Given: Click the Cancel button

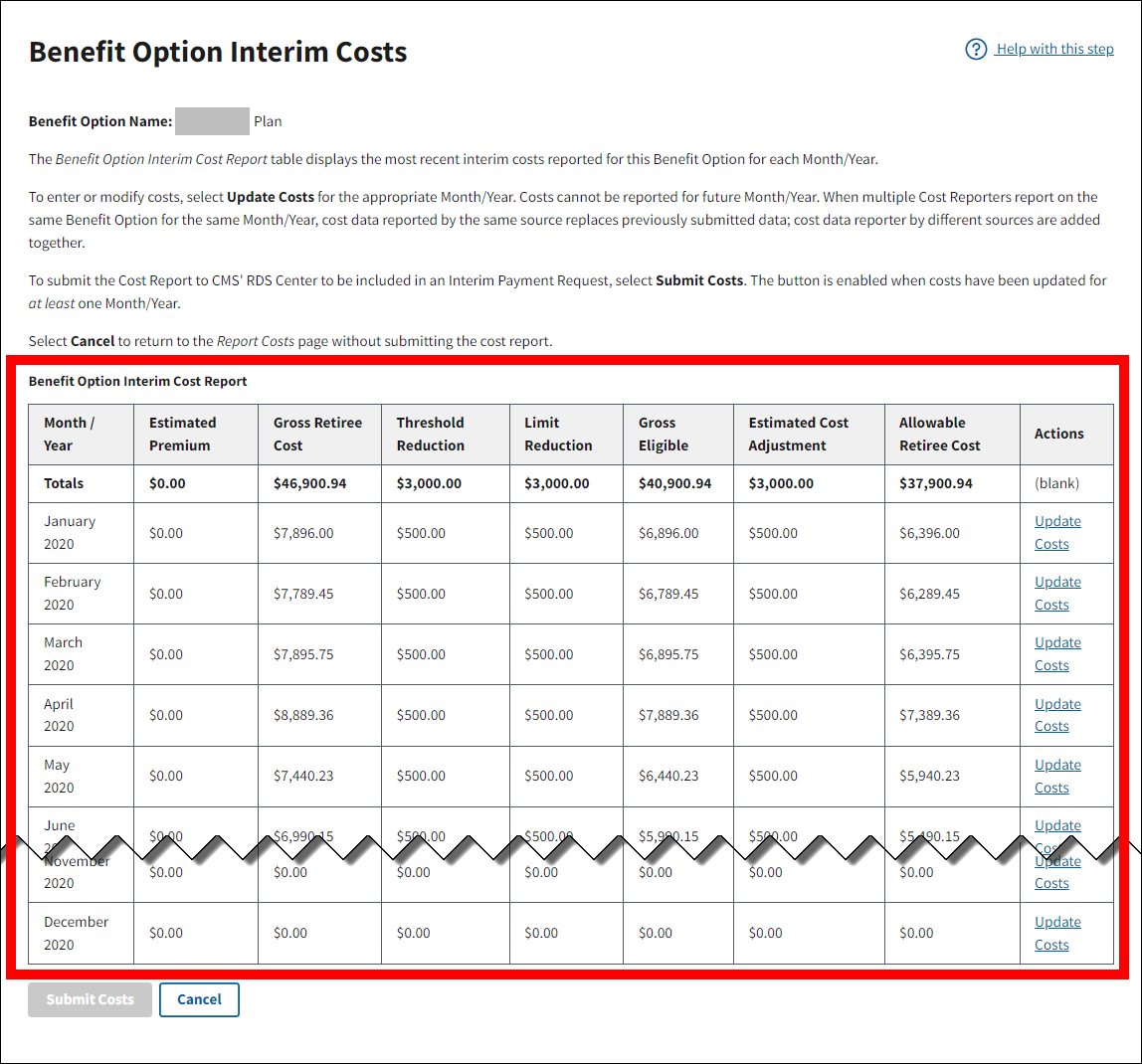Looking at the screenshot, I should (199, 999).
